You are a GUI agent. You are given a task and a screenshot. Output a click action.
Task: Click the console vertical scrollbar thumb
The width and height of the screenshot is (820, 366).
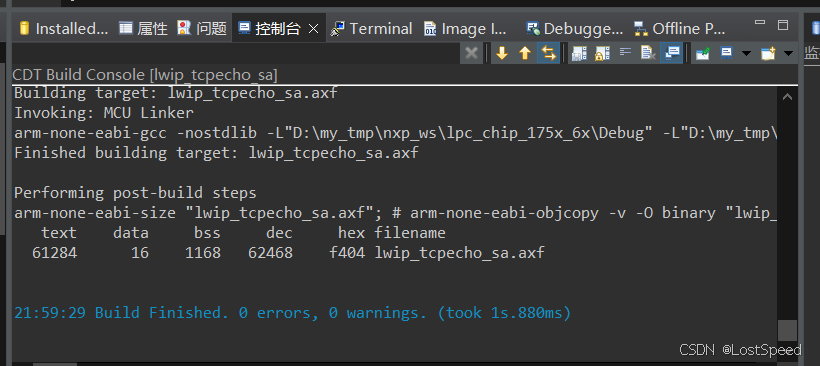pos(787,330)
